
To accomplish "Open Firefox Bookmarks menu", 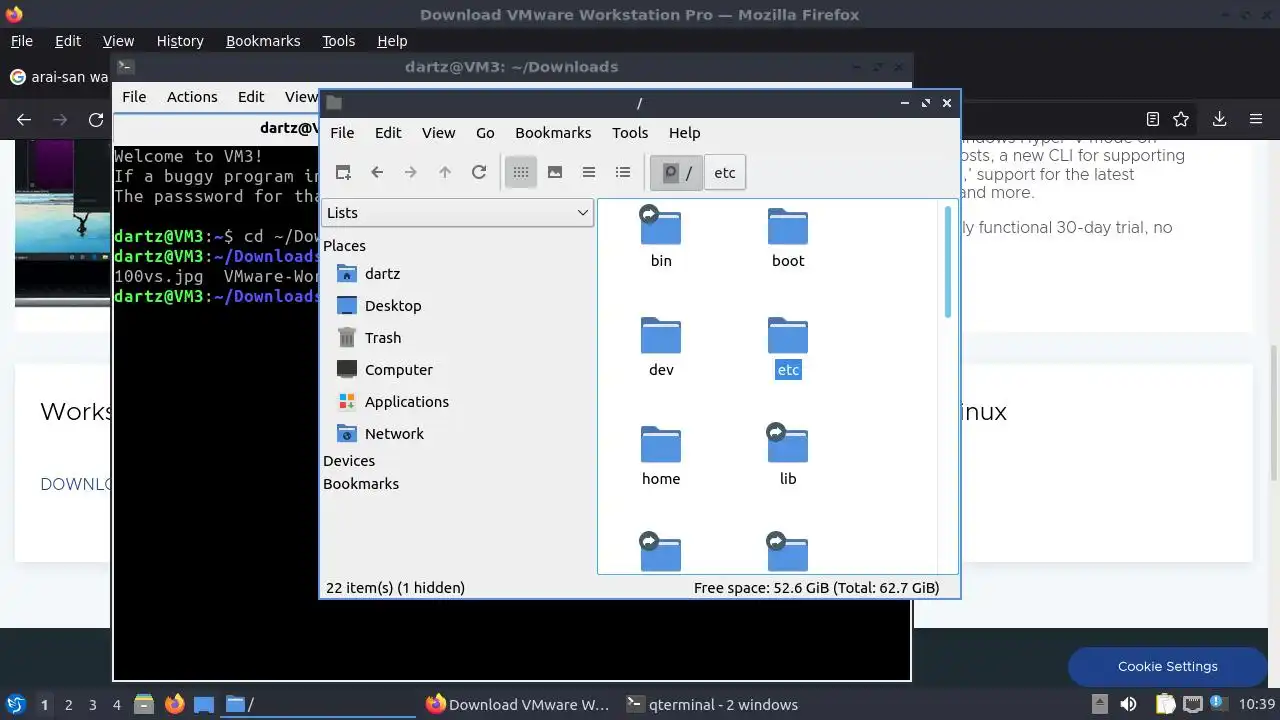I will pyautogui.click(x=263, y=41).
